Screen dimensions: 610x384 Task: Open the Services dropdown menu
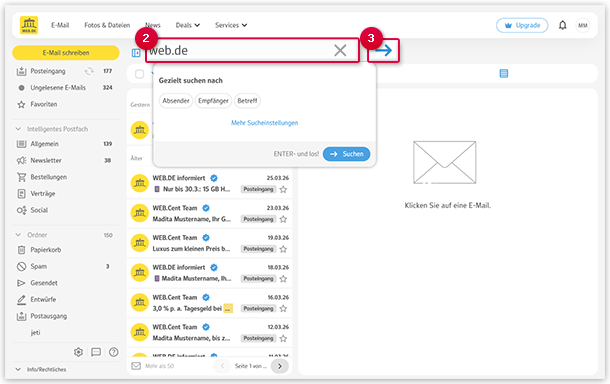coord(231,25)
